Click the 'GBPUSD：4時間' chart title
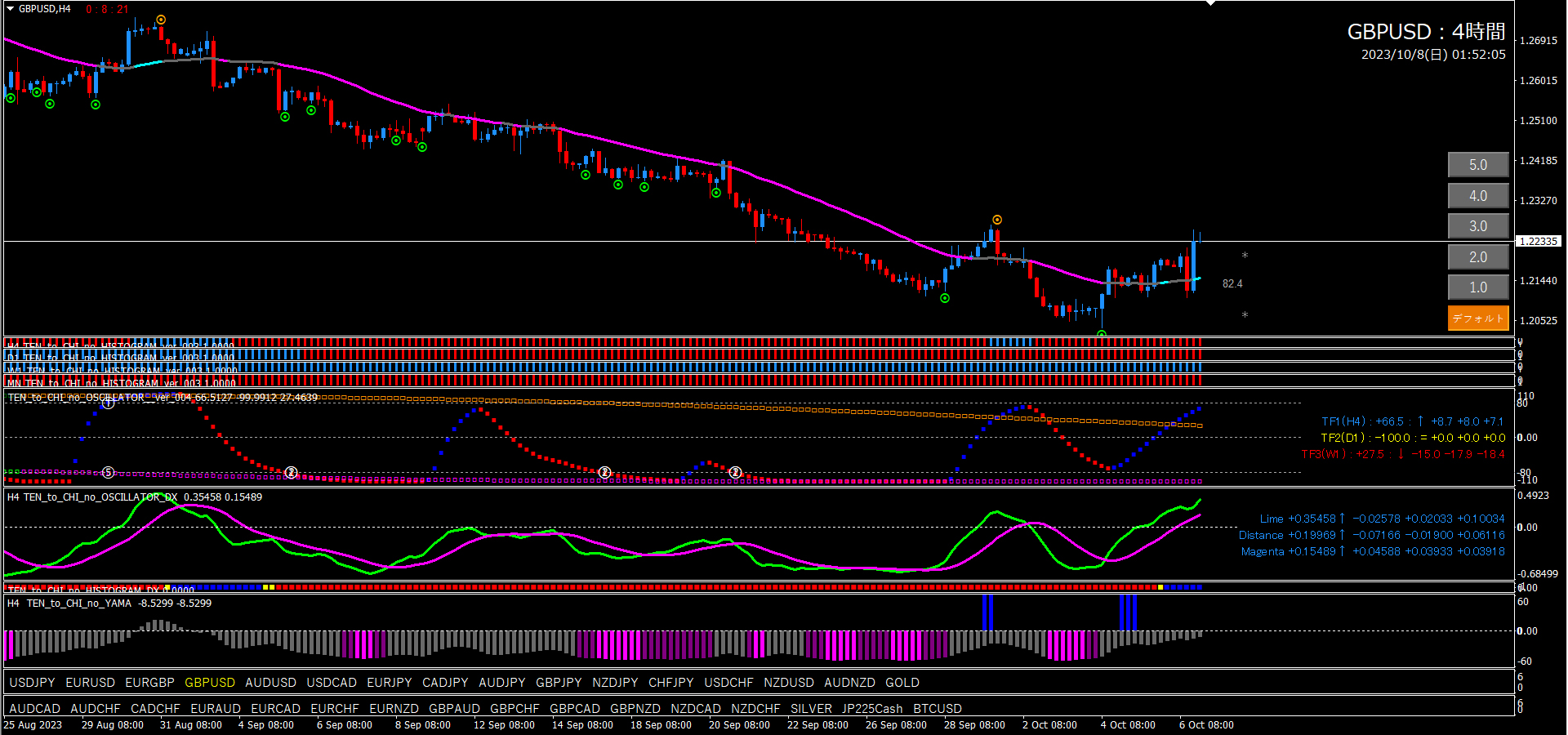Image resolution: width=1568 pixels, height=735 pixels. (1426, 32)
